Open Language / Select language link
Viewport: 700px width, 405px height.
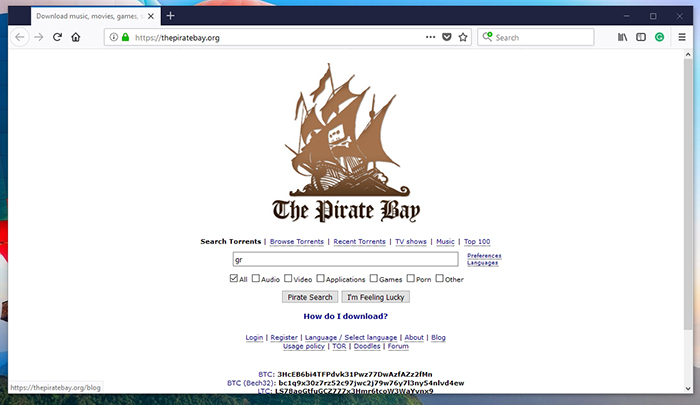tap(351, 338)
